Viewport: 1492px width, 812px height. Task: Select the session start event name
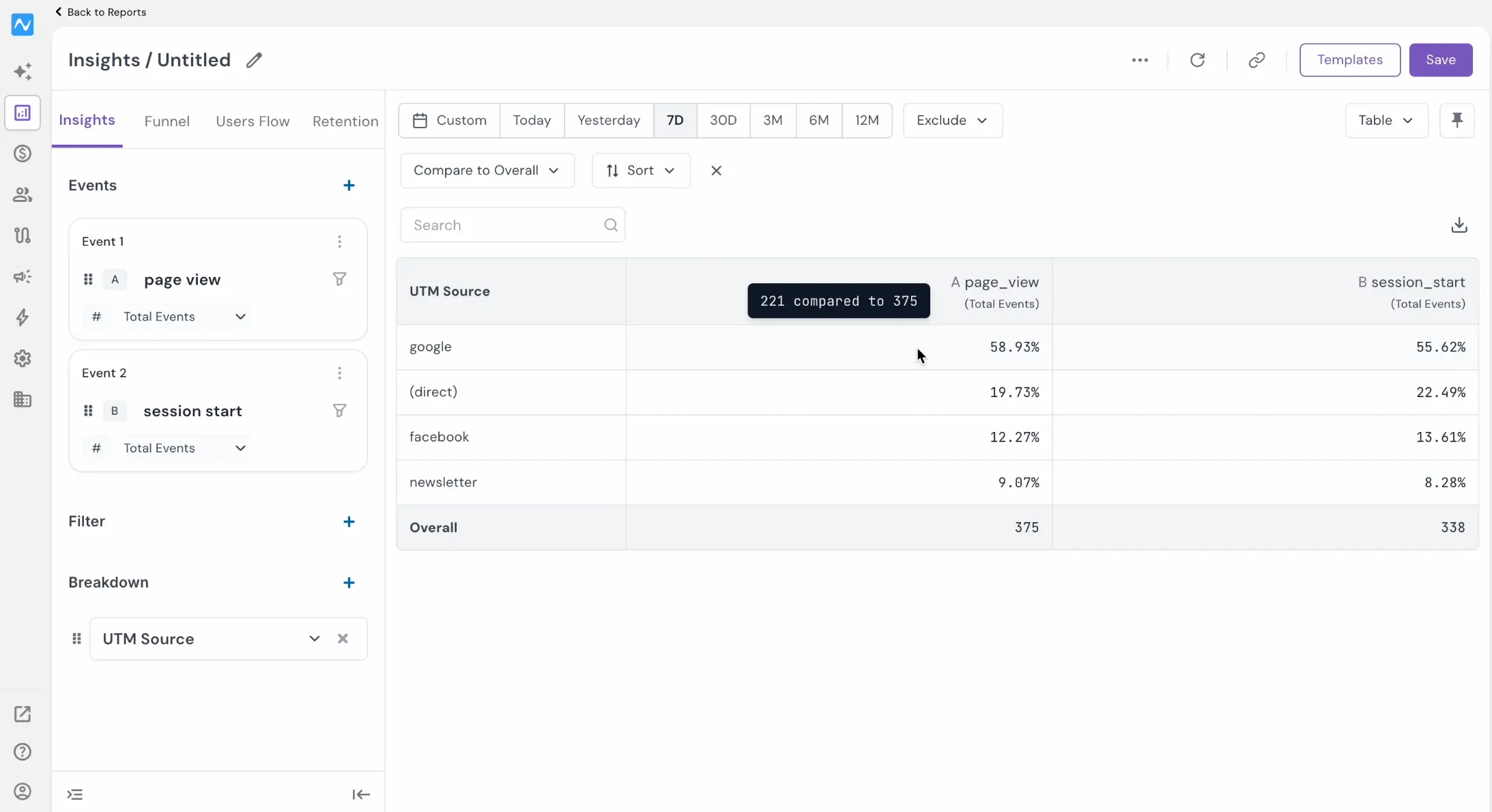point(192,411)
